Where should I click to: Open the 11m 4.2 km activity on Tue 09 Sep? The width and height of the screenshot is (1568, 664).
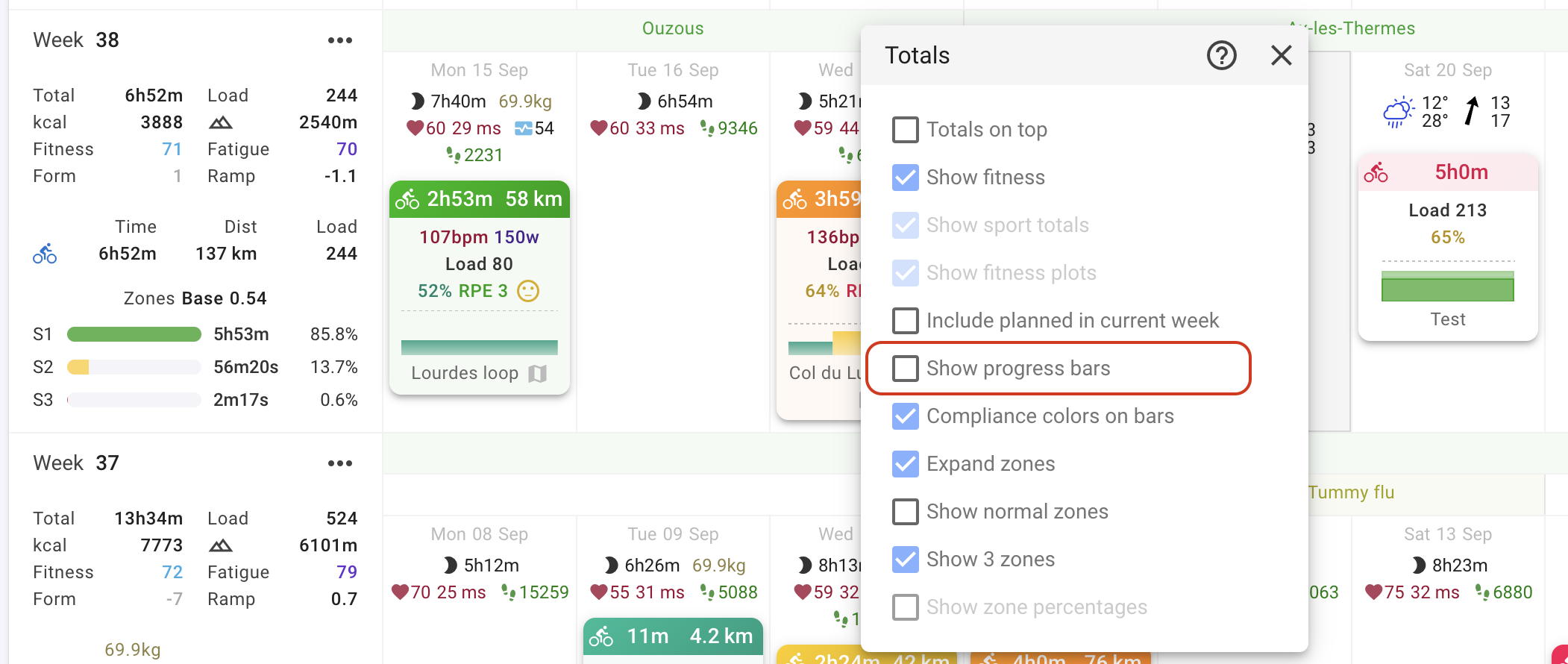(673, 636)
